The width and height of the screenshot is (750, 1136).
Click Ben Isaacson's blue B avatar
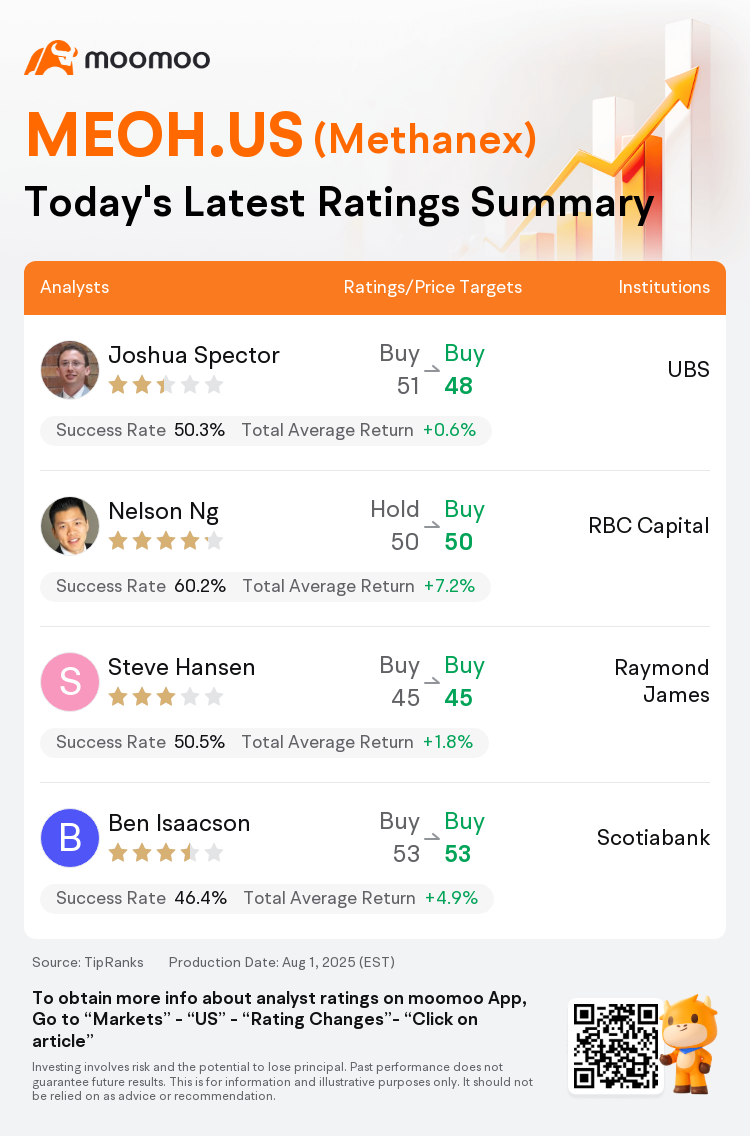pos(70,838)
